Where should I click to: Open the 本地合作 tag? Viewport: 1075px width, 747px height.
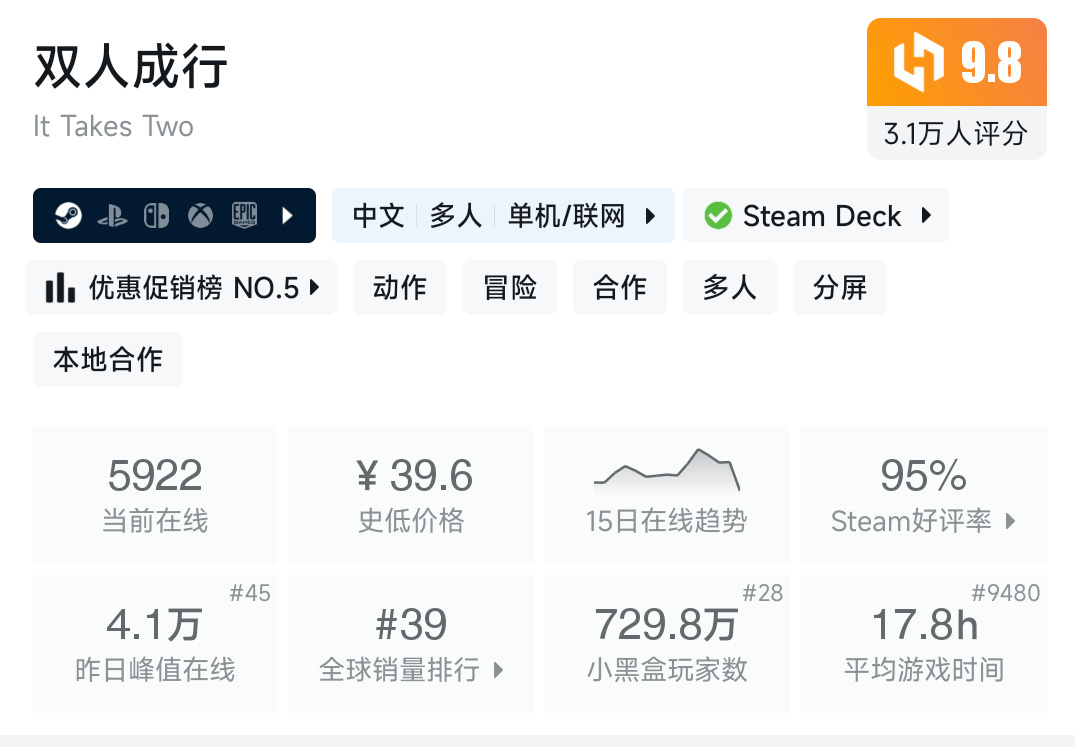click(x=107, y=359)
